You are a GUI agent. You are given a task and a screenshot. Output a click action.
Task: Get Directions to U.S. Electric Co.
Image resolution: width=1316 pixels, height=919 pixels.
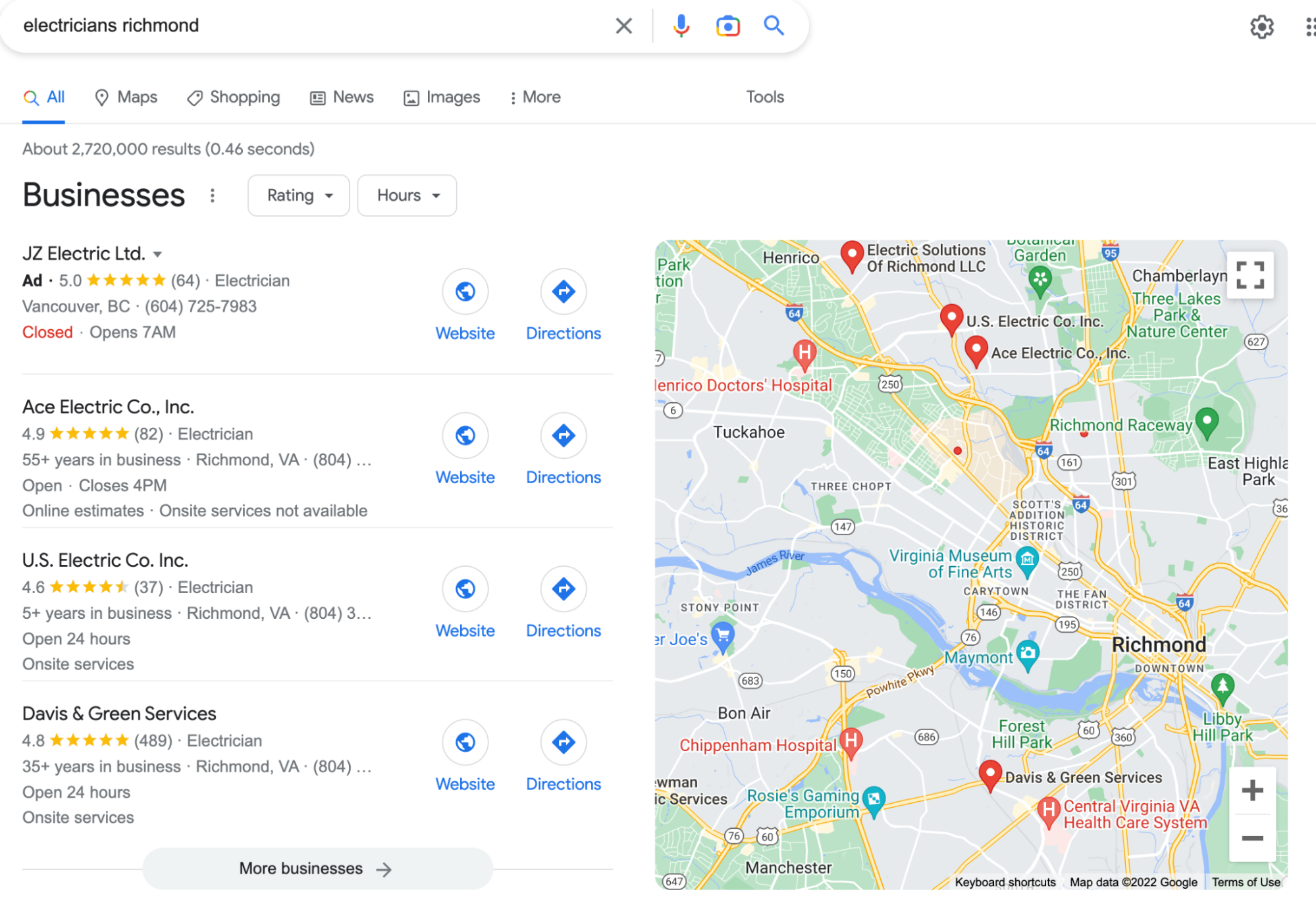click(x=563, y=589)
